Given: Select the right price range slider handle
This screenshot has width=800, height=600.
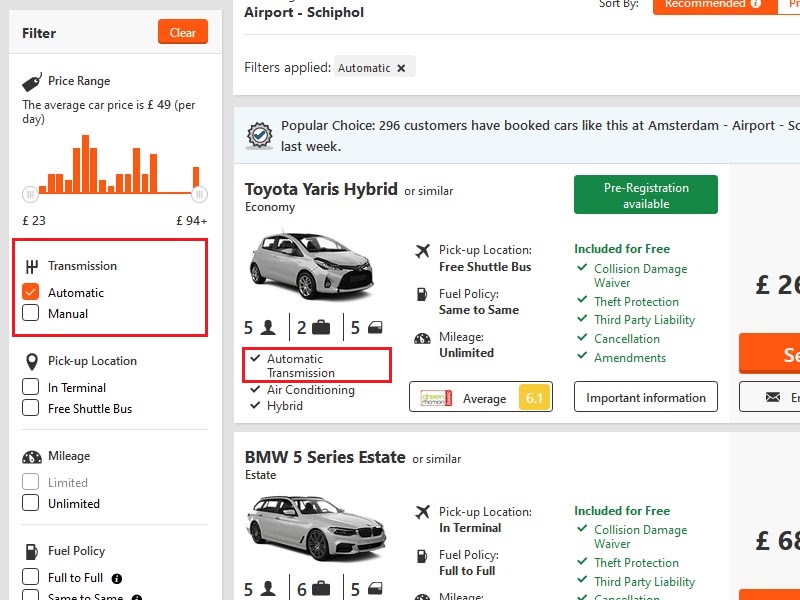Looking at the screenshot, I should pyautogui.click(x=199, y=194).
